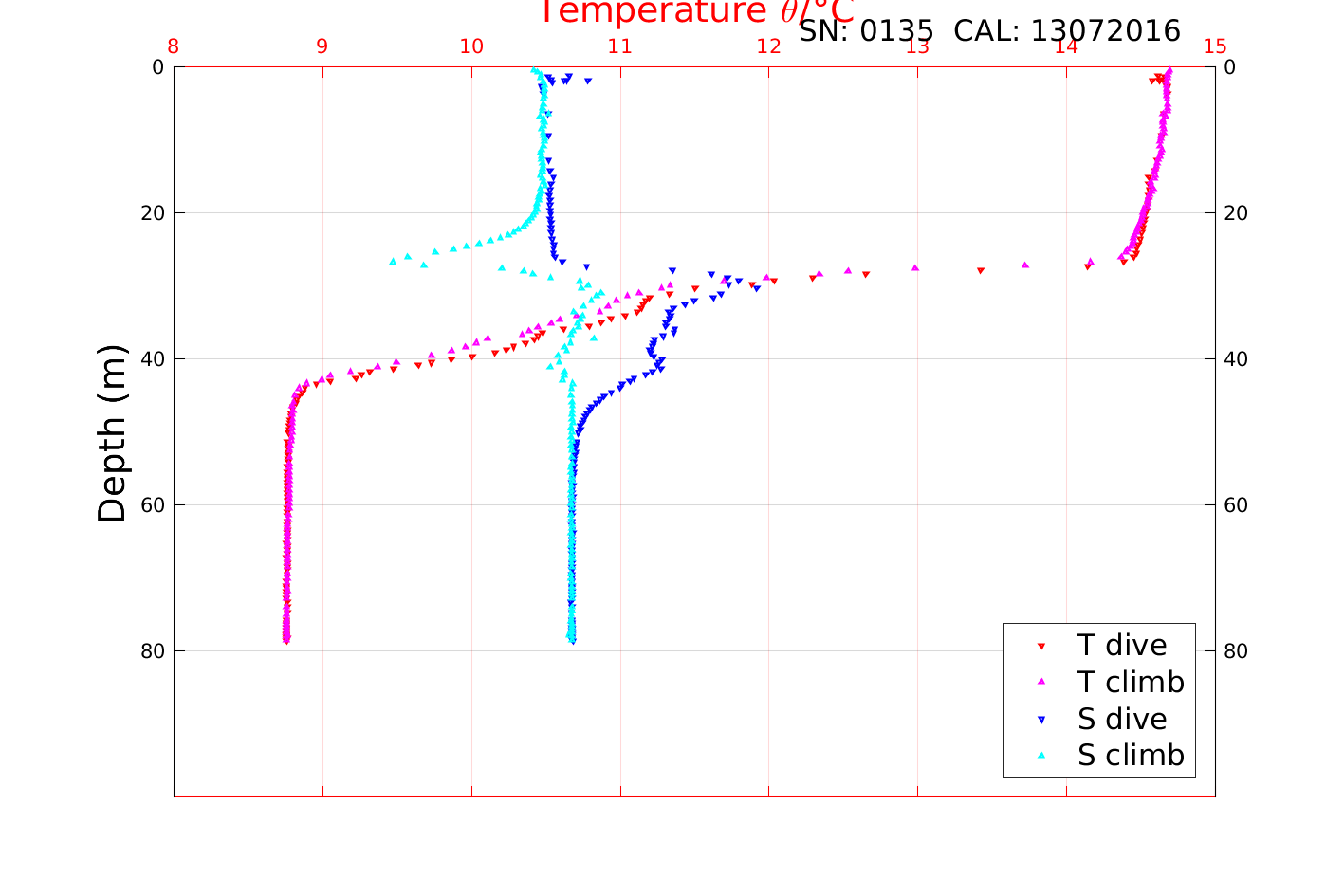The width and height of the screenshot is (1344, 896).
Task: Click the magenta T climb legend marker
Action: [x=1040, y=682]
